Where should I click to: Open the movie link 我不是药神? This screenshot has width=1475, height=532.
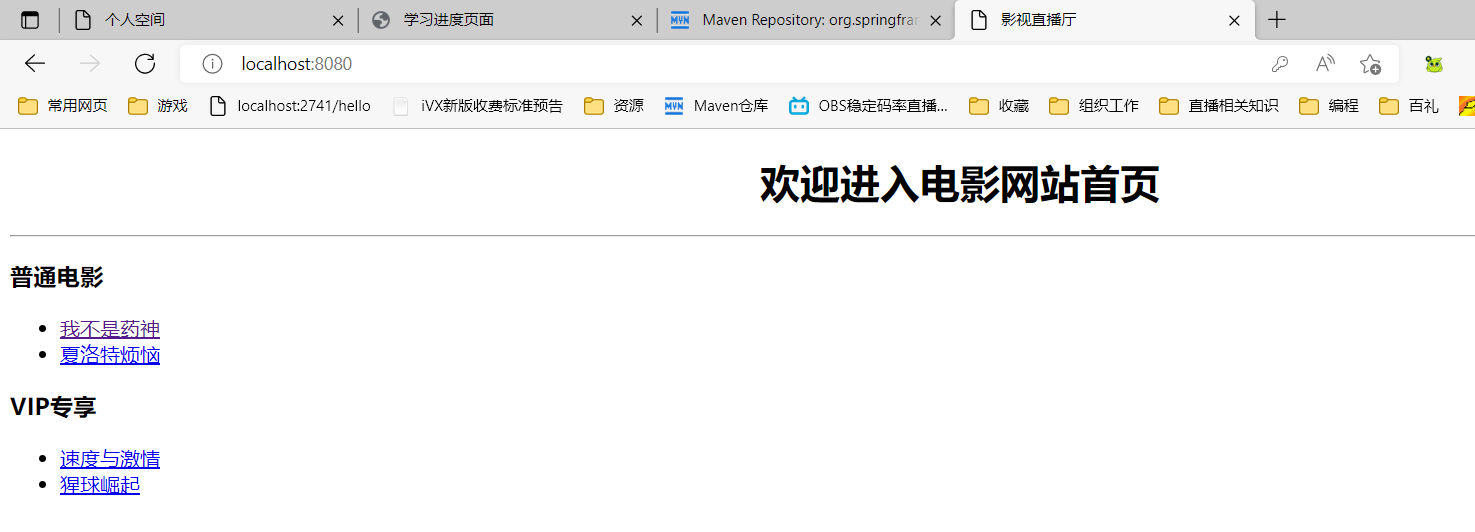click(110, 329)
